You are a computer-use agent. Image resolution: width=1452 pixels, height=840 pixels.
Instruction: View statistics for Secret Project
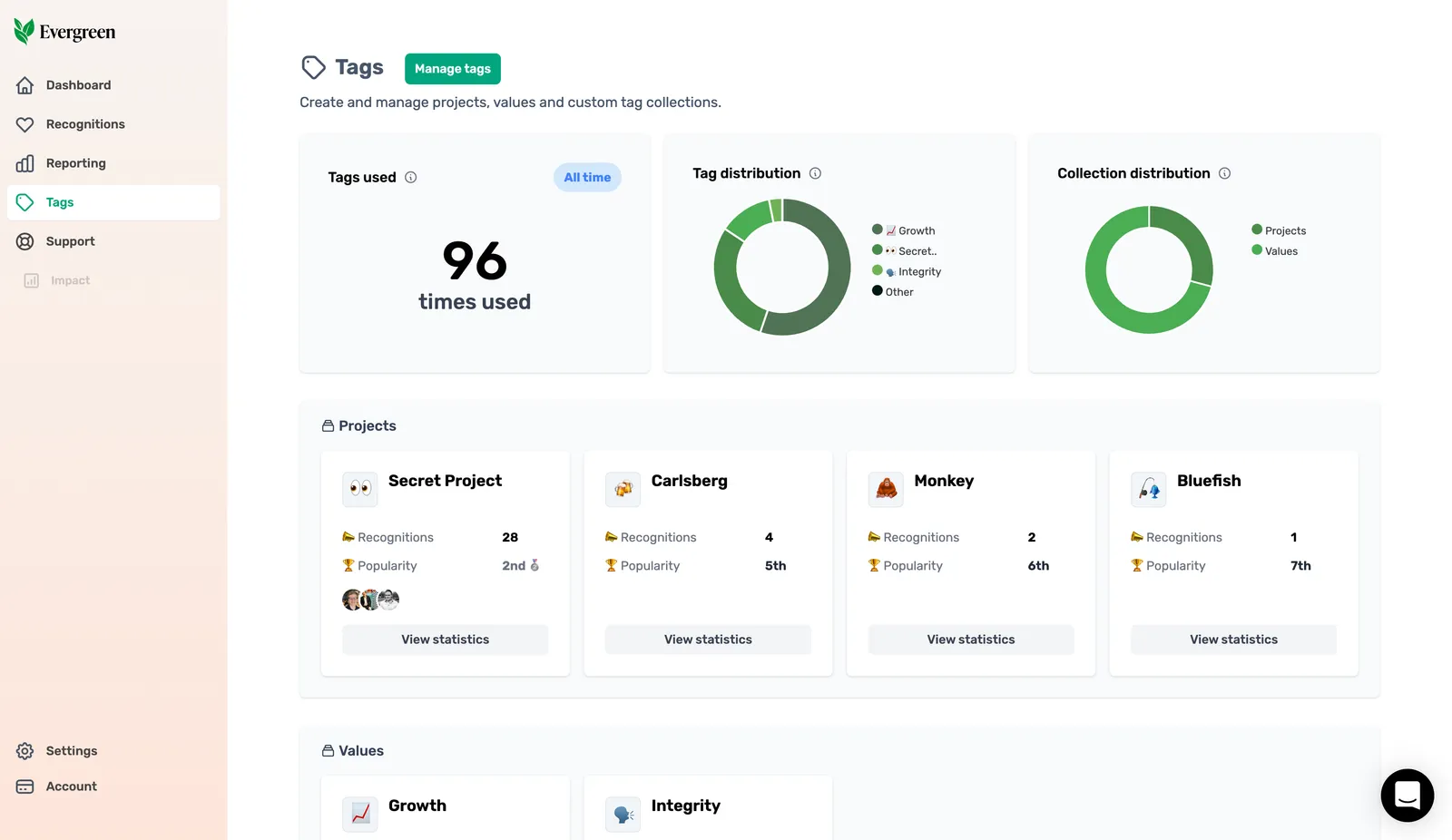[446, 640]
